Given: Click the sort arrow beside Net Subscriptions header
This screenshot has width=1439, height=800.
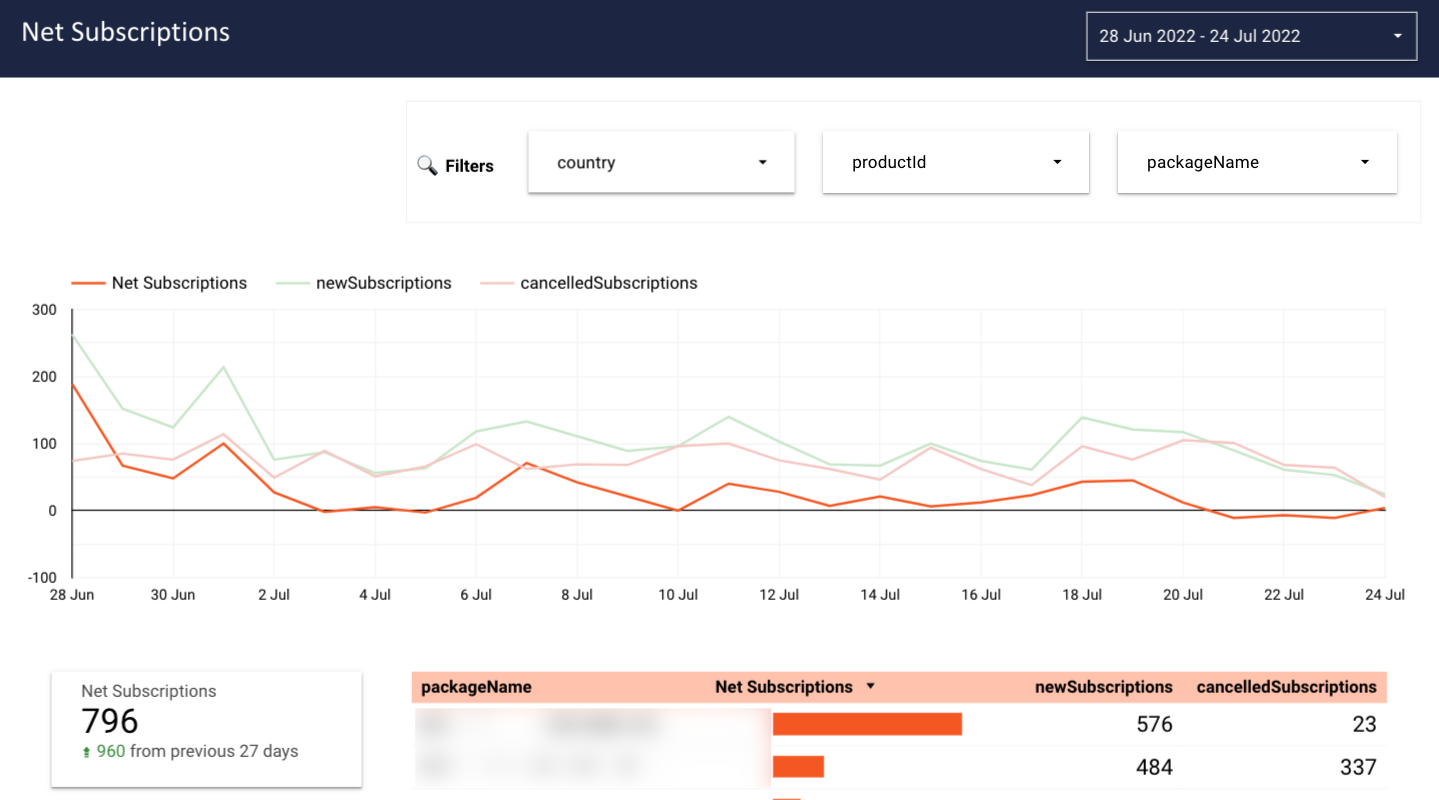Looking at the screenshot, I should pyautogui.click(x=870, y=687).
